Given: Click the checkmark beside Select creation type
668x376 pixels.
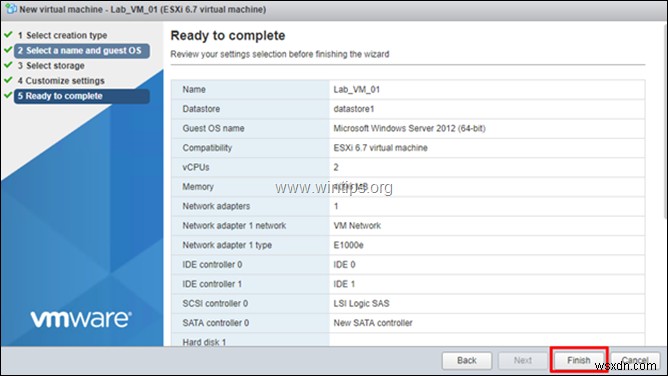Looking at the screenshot, I should [x=8, y=34].
